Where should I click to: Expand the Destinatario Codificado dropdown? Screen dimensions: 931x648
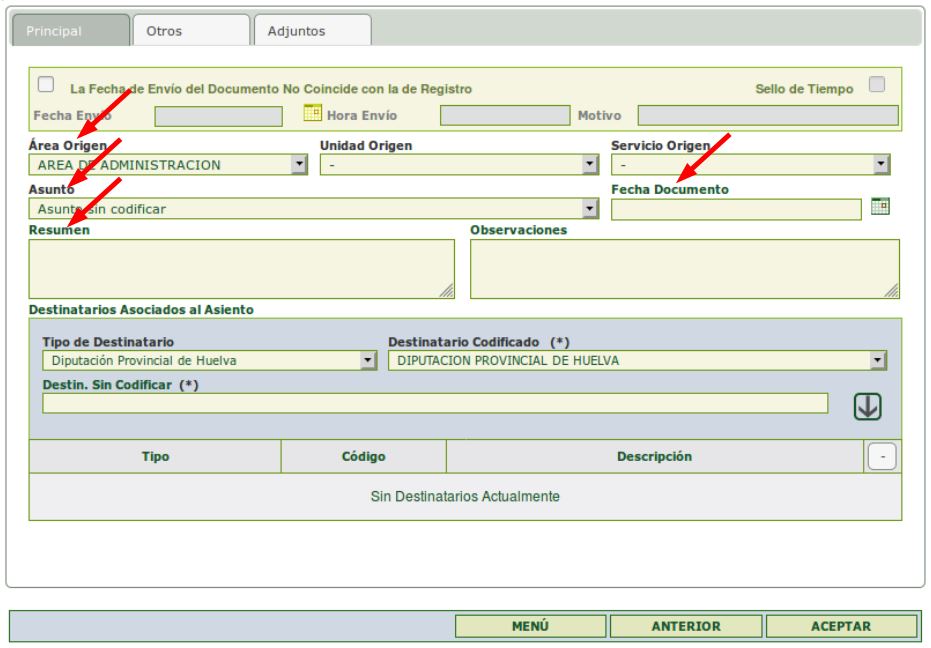click(x=638, y=361)
